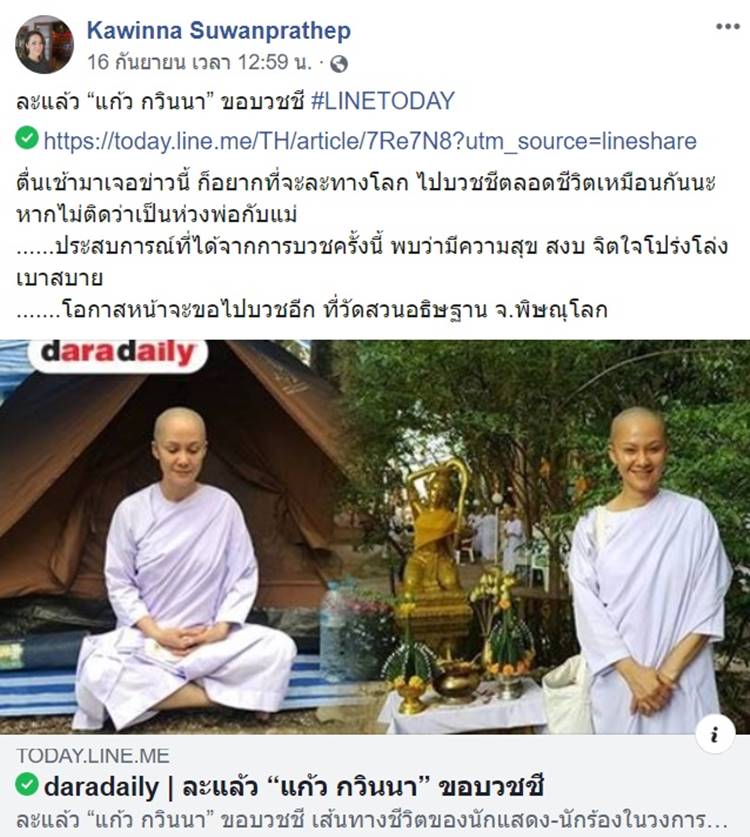Click the globe public-audience icon
This screenshot has width=750, height=837.
pos(339,64)
